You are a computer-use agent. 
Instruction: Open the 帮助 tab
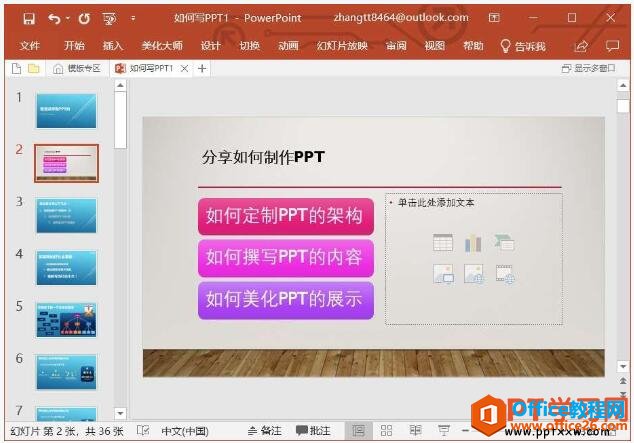pos(473,46)
